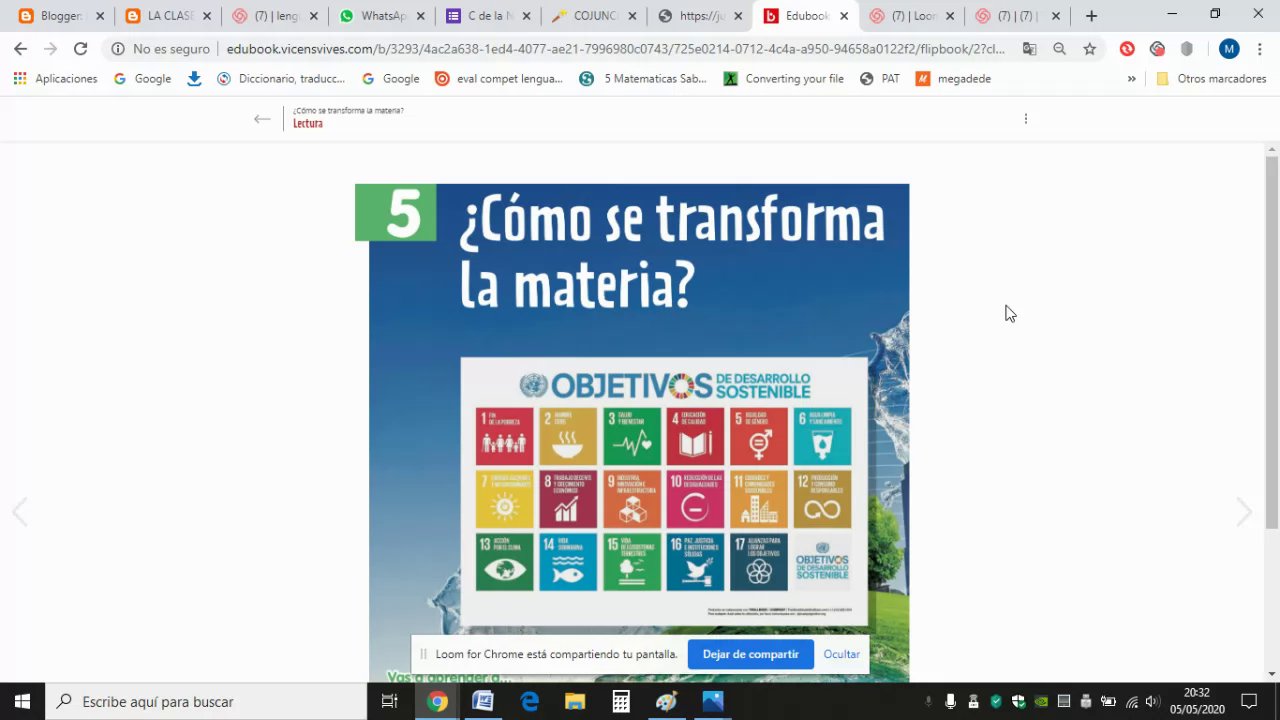Viewport: 1280px width, 720px height.
Task: Switch to the Blogger tab
Action: pos(60,16)
